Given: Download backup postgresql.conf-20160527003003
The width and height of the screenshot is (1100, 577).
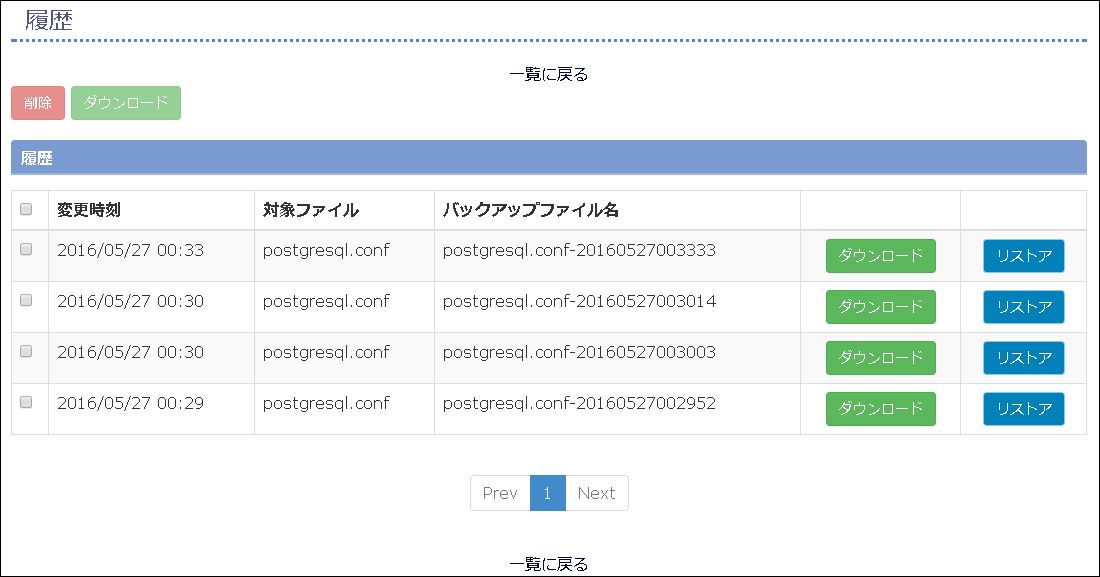Looking at the screenshot, I should tap(880, 358).
